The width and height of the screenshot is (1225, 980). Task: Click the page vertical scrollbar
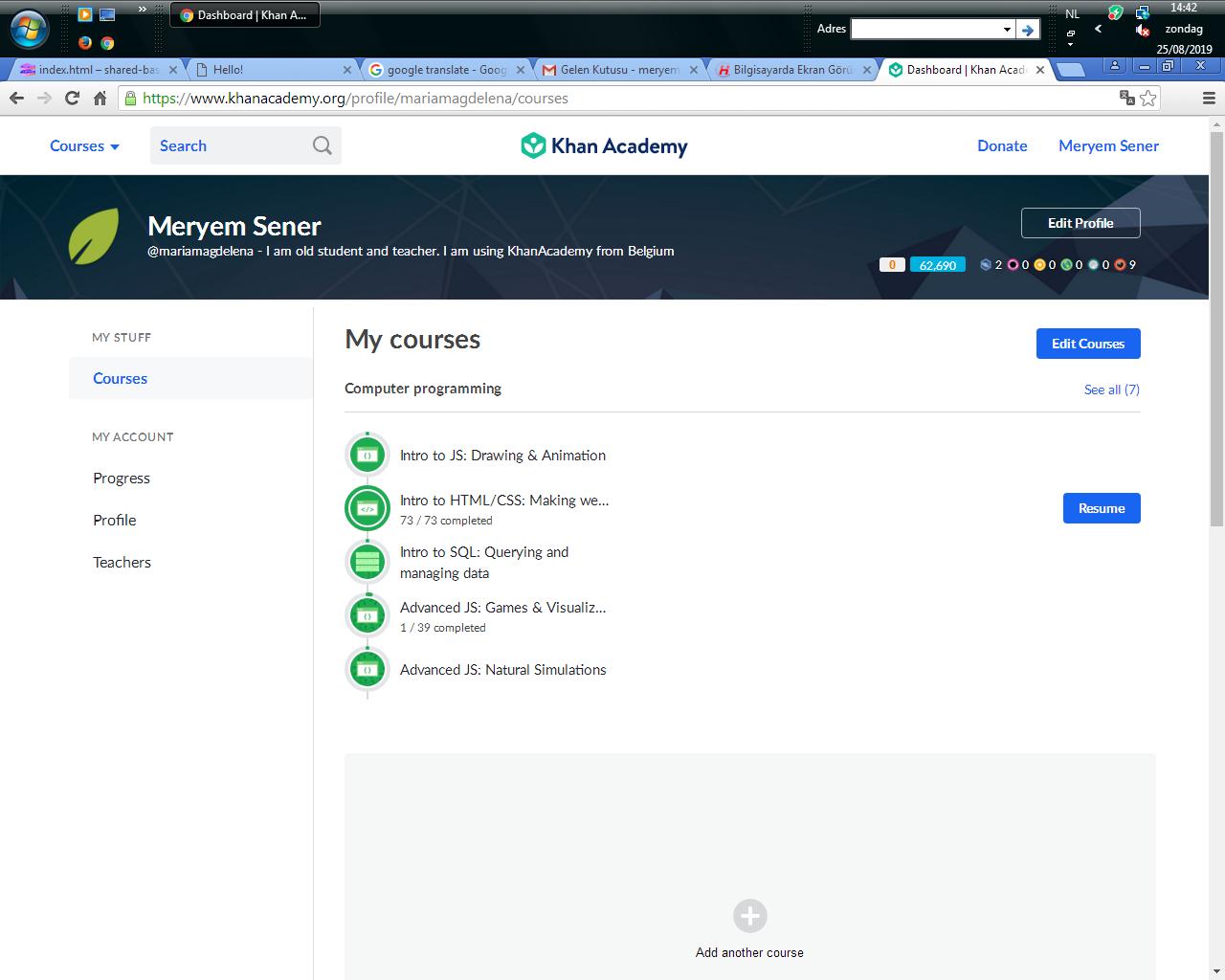tap(1216, 327)
